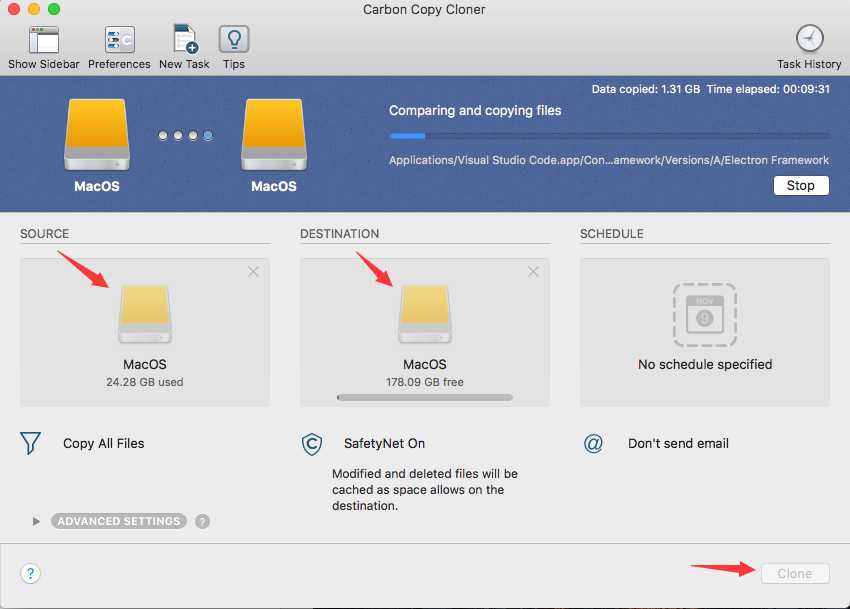Click the Electron Framework file path text

[609, 160]
